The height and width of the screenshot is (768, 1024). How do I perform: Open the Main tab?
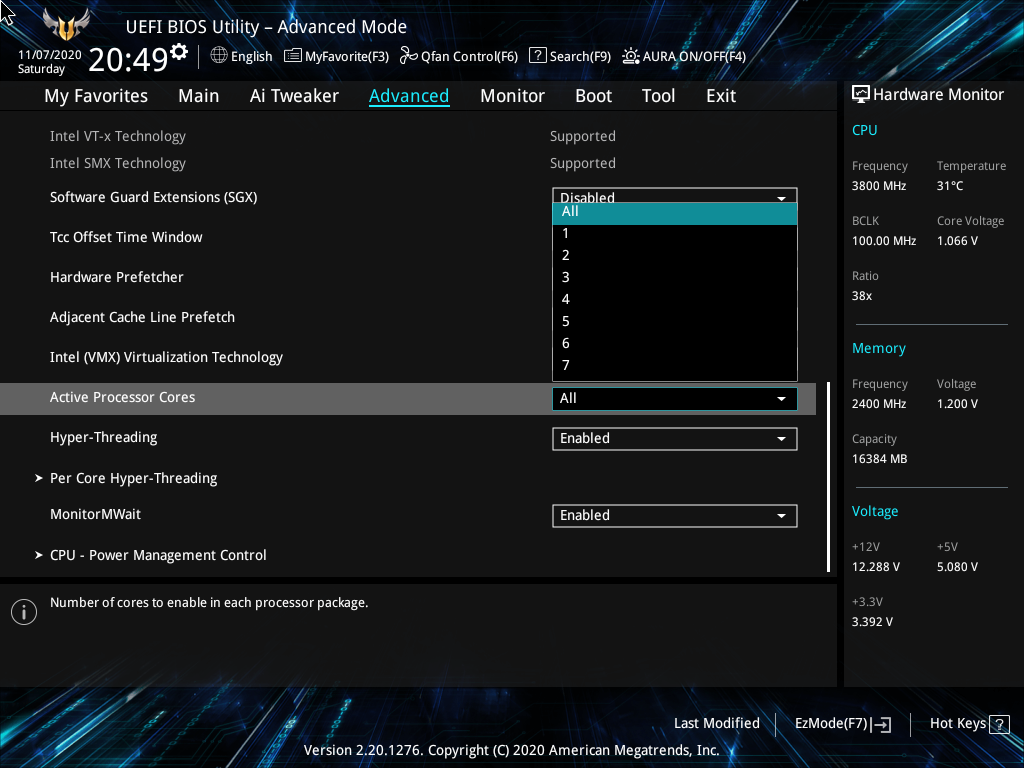tap(199, 96)
